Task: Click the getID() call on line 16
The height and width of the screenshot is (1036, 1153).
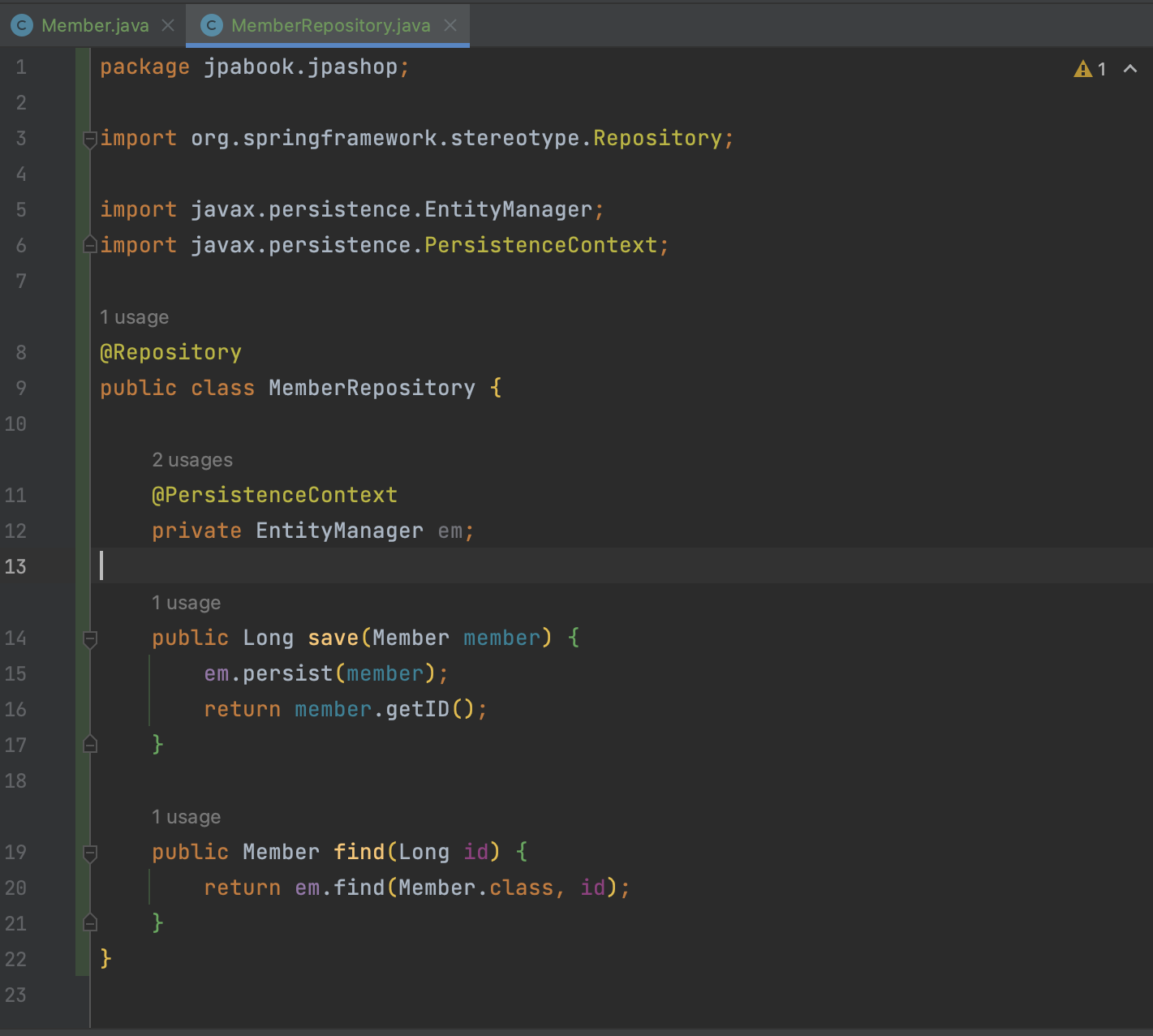Action: [430, 709]
